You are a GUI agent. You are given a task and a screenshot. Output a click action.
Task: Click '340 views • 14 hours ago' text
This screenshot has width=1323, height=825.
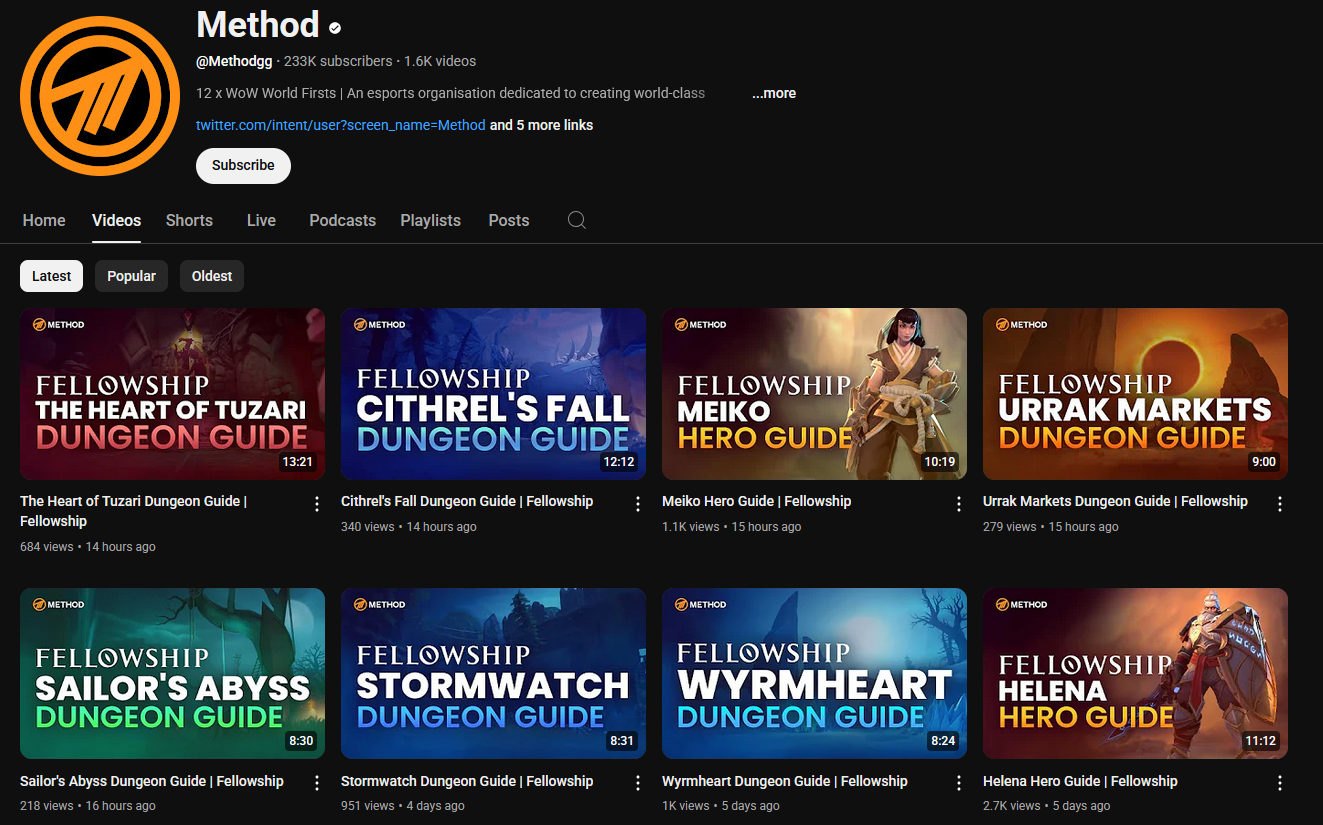click(409, 527)
